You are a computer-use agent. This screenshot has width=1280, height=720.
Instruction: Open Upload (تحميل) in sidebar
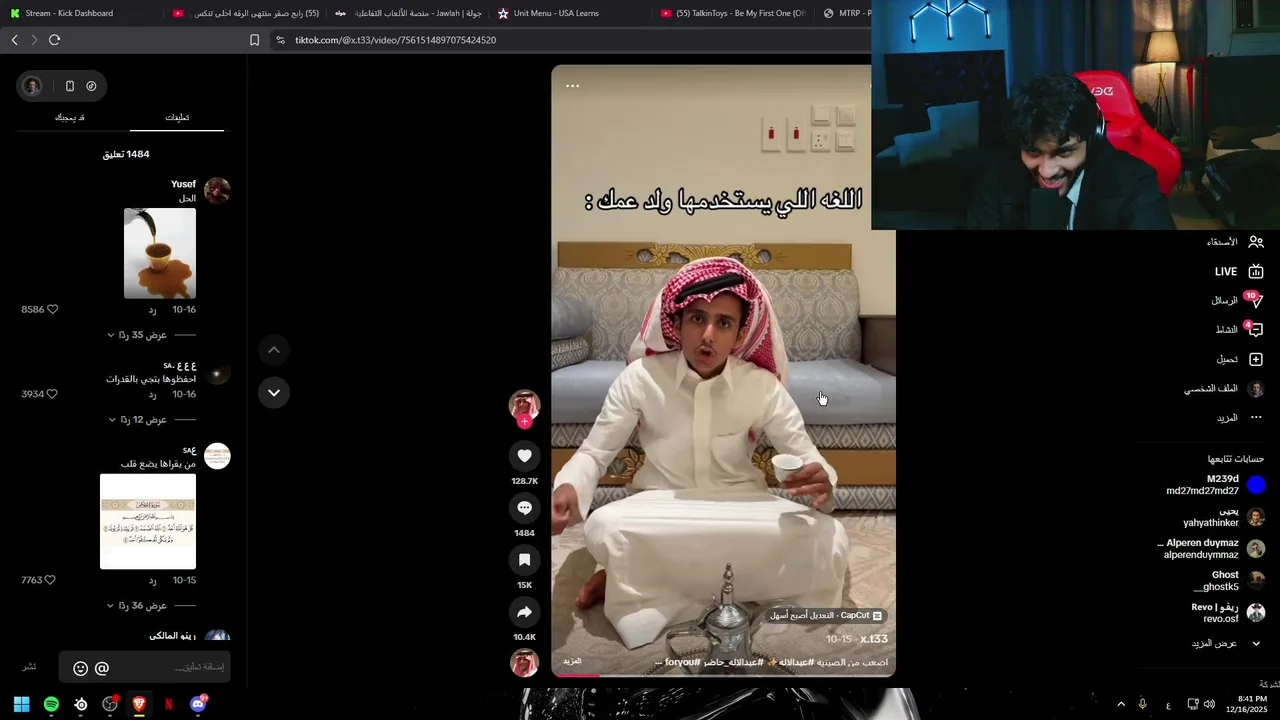1240,359
